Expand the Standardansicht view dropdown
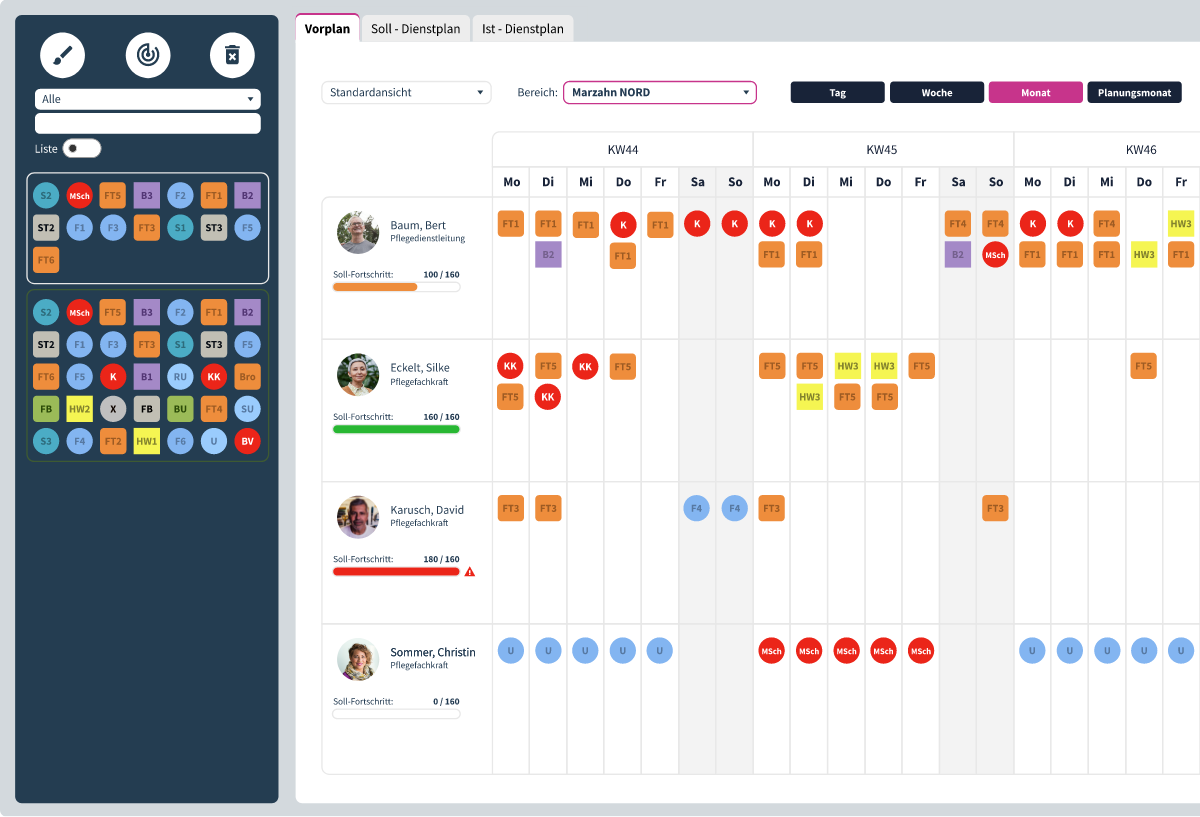This screenshot has height=817, width=1200. pos(406,93)
